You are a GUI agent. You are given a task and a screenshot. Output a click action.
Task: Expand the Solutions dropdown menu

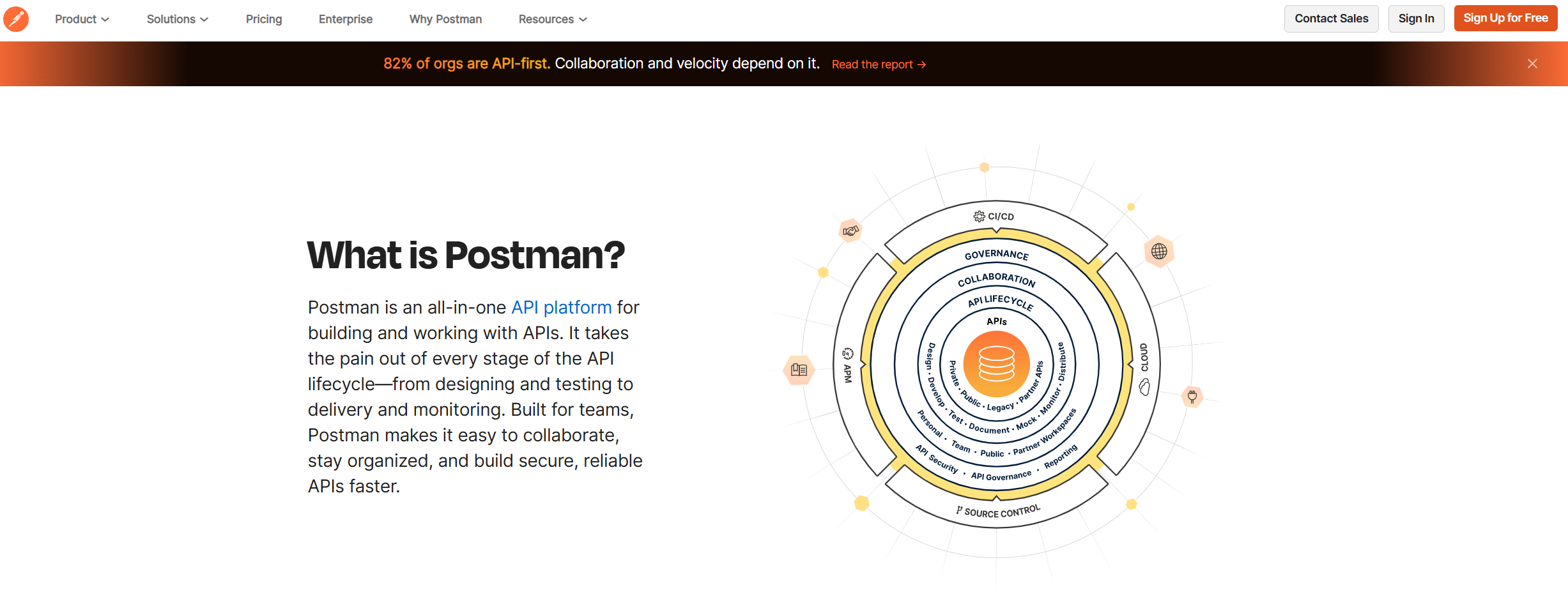[177, 19]
